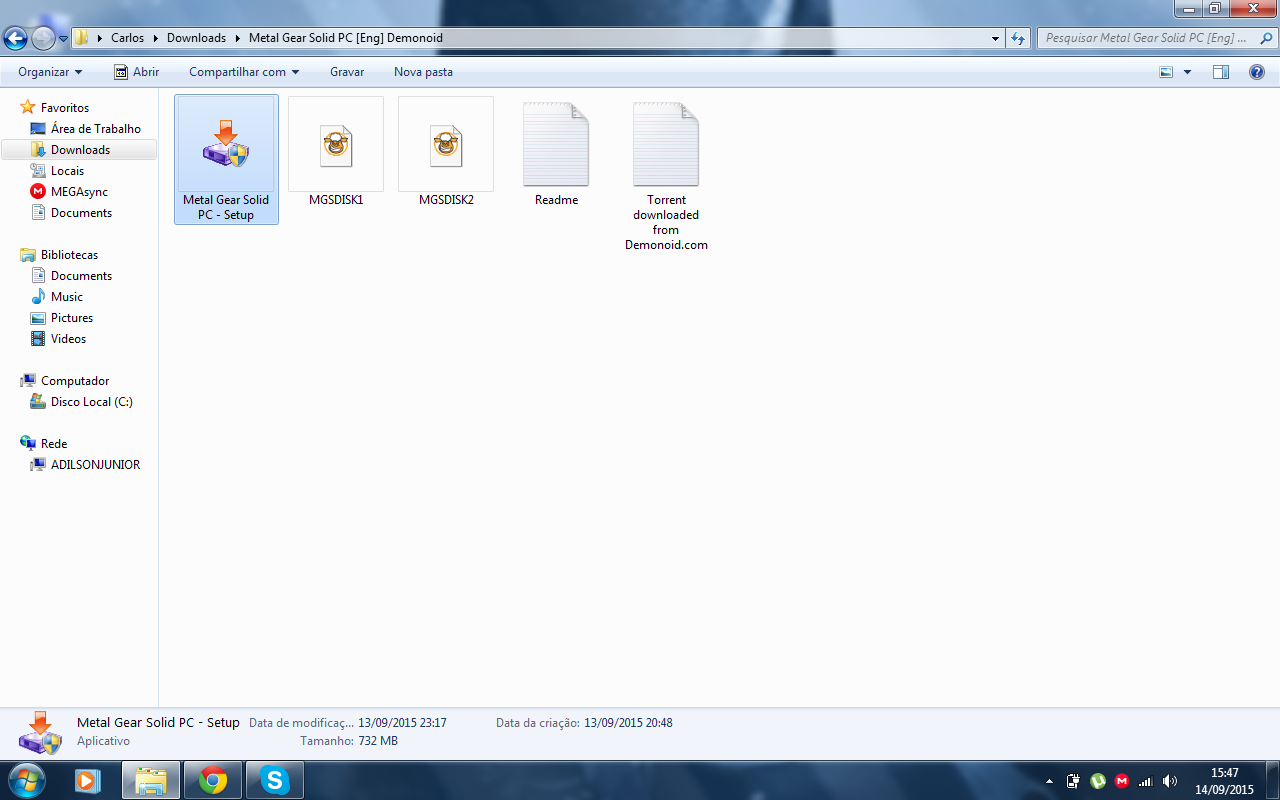This screenshot has width=1280, height=800.
Task: Open Skype from the taskbar
Action: pos(275,780)
